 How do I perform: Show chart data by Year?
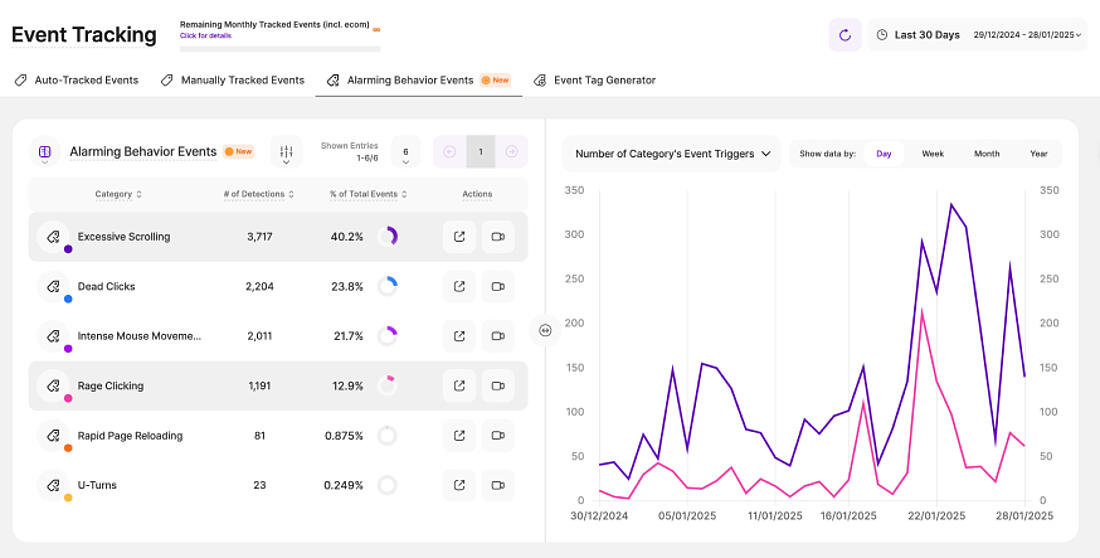(x=1038, y=154)
